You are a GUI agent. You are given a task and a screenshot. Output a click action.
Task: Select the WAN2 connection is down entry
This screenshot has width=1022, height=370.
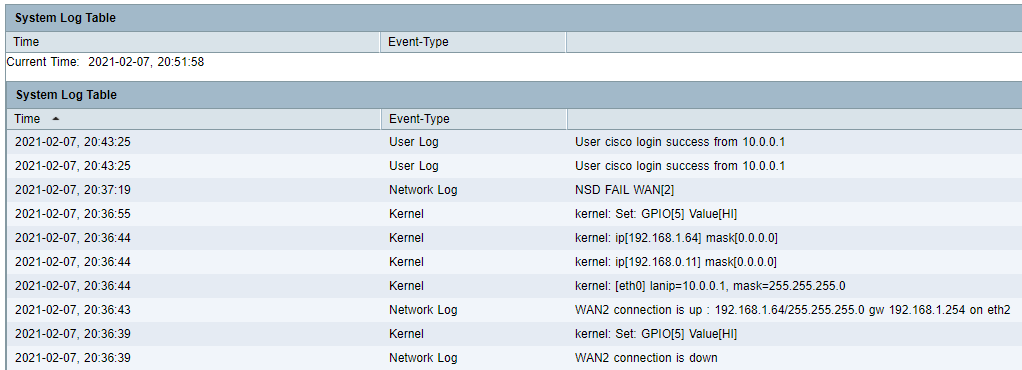point(646,358)
